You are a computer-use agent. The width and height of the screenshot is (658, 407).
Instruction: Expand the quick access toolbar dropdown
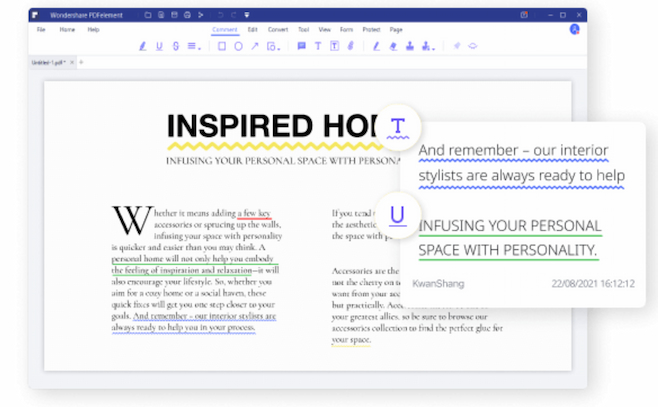tap(246, 16)
